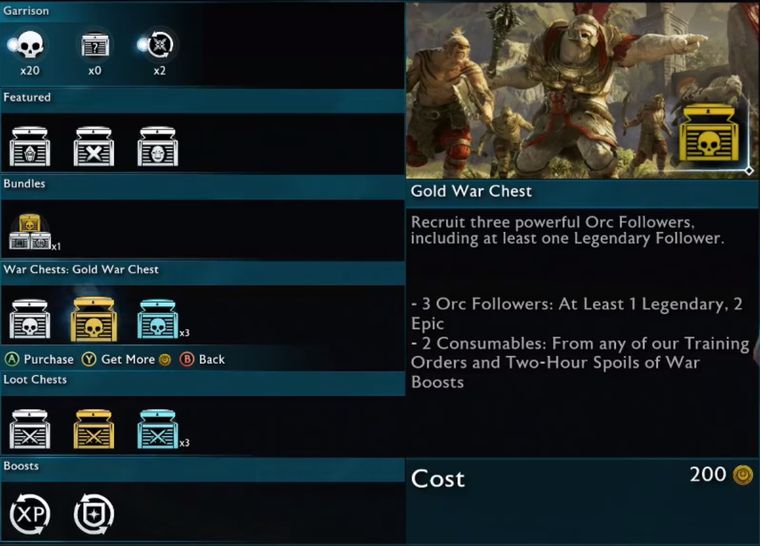Select the Gold Loot Chest
Image resolution: width=760 pixels, height=546 pixels.
[94, 429]
